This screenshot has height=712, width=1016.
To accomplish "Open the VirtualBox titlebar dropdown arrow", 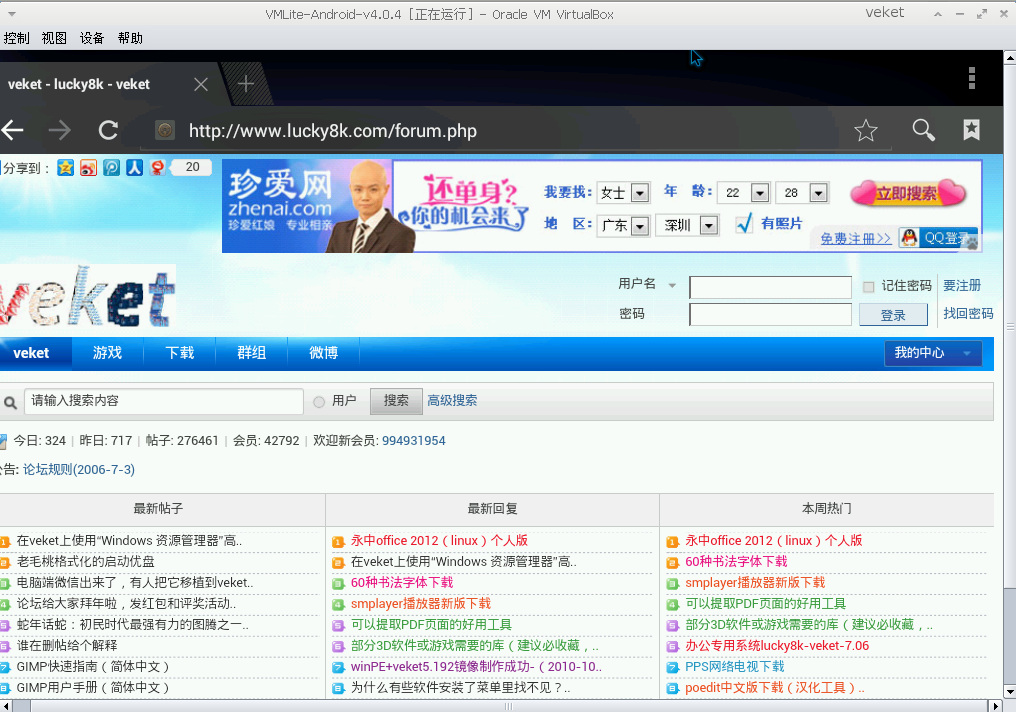I will (12, 14).
